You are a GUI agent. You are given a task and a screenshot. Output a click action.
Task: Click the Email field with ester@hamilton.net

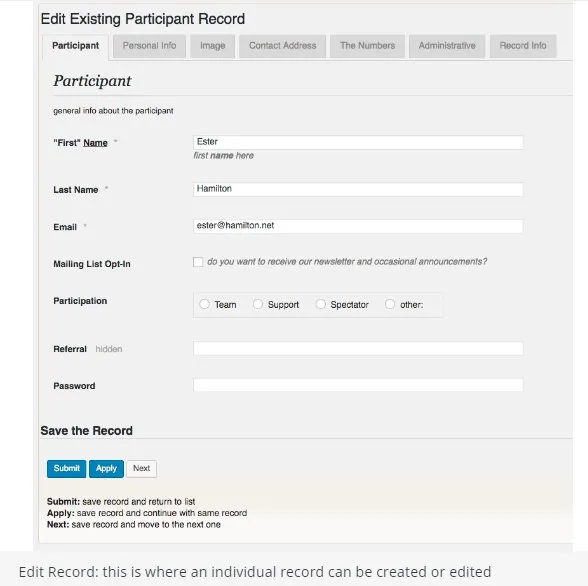tap(358, 226)
